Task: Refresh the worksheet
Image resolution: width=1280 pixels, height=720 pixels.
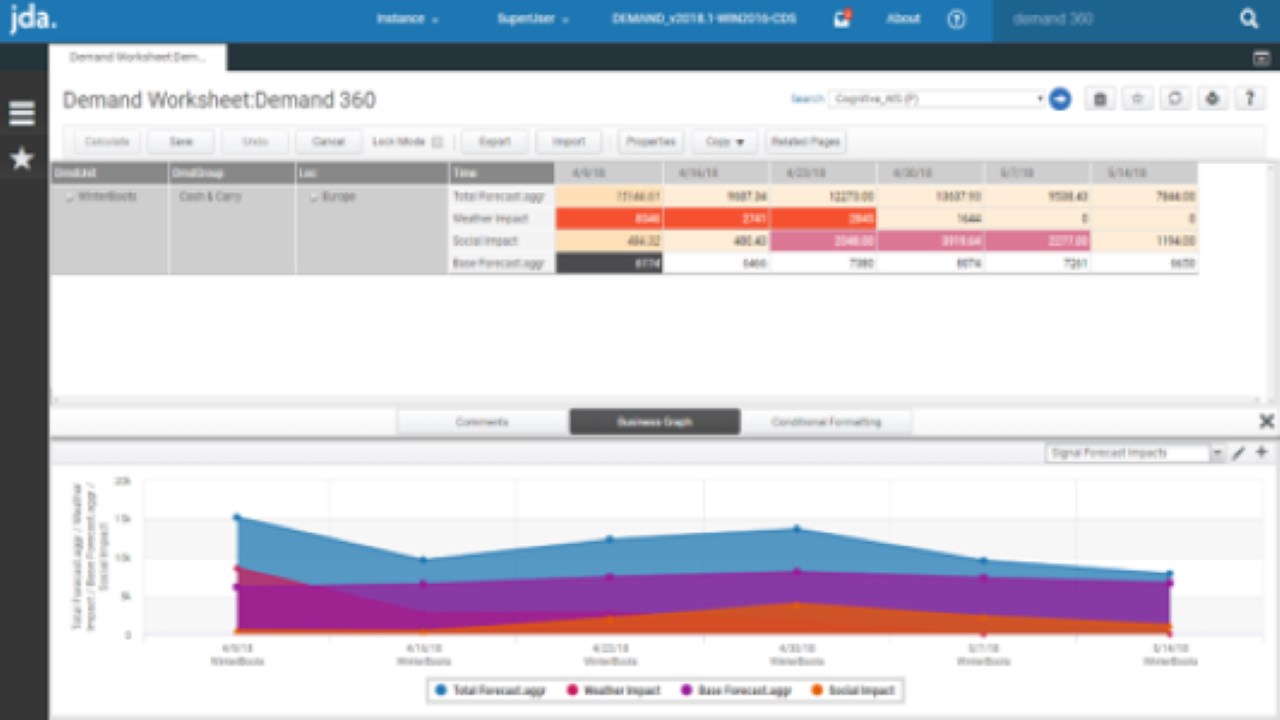Action: pos(1175,99)
